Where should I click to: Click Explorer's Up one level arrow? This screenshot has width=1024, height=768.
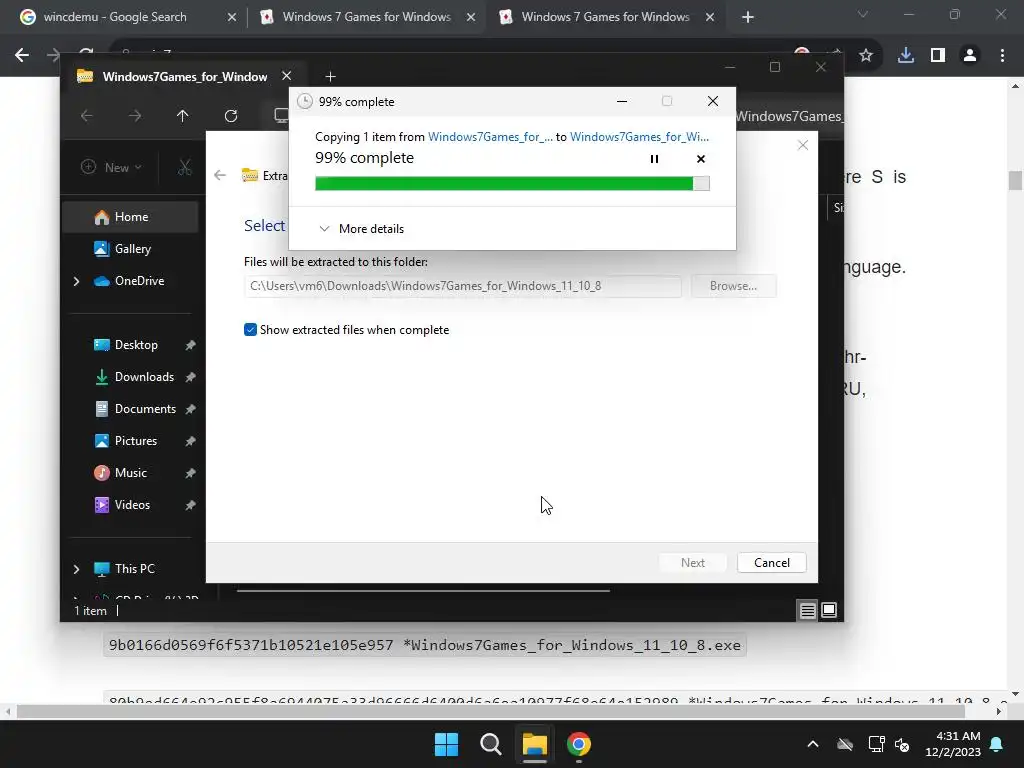[182, 116]
